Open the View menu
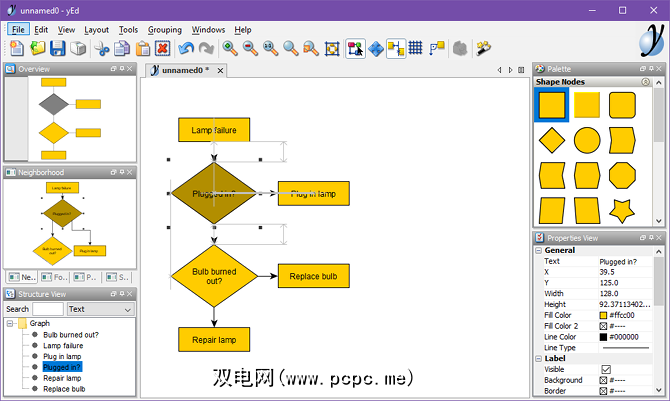Viewport: 670px width, 401px height. click(66, 29)
